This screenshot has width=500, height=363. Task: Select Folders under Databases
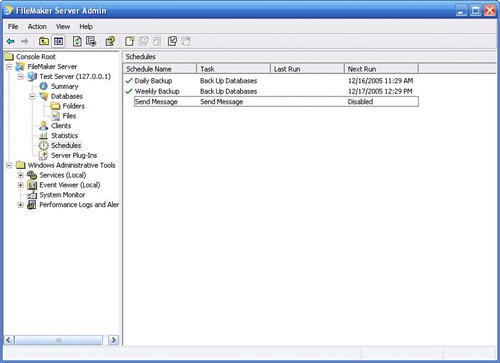click(74, 106)
